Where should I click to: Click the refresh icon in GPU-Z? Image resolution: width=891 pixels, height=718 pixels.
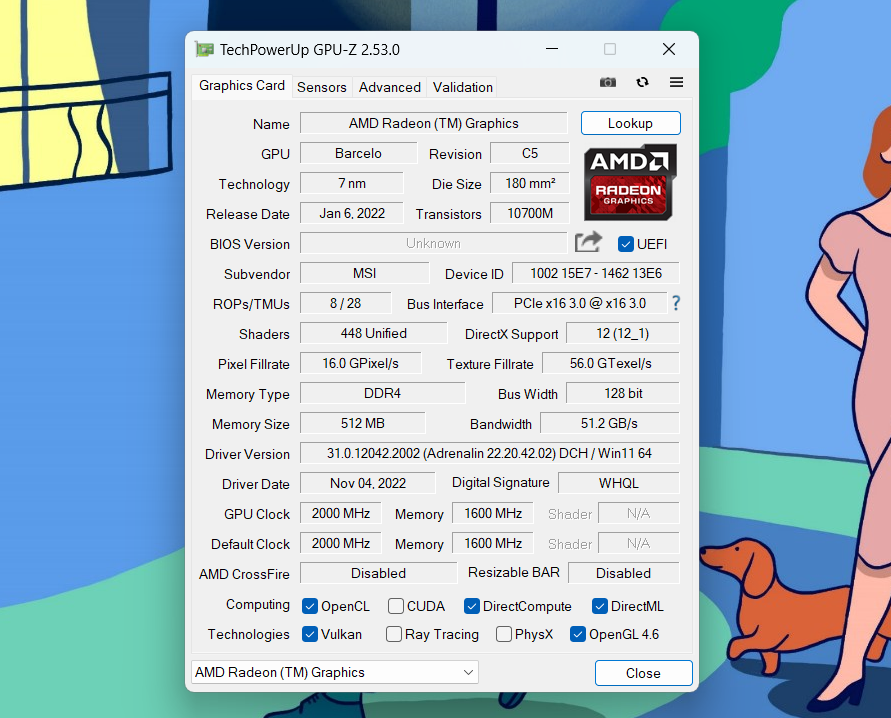(642, 82)
